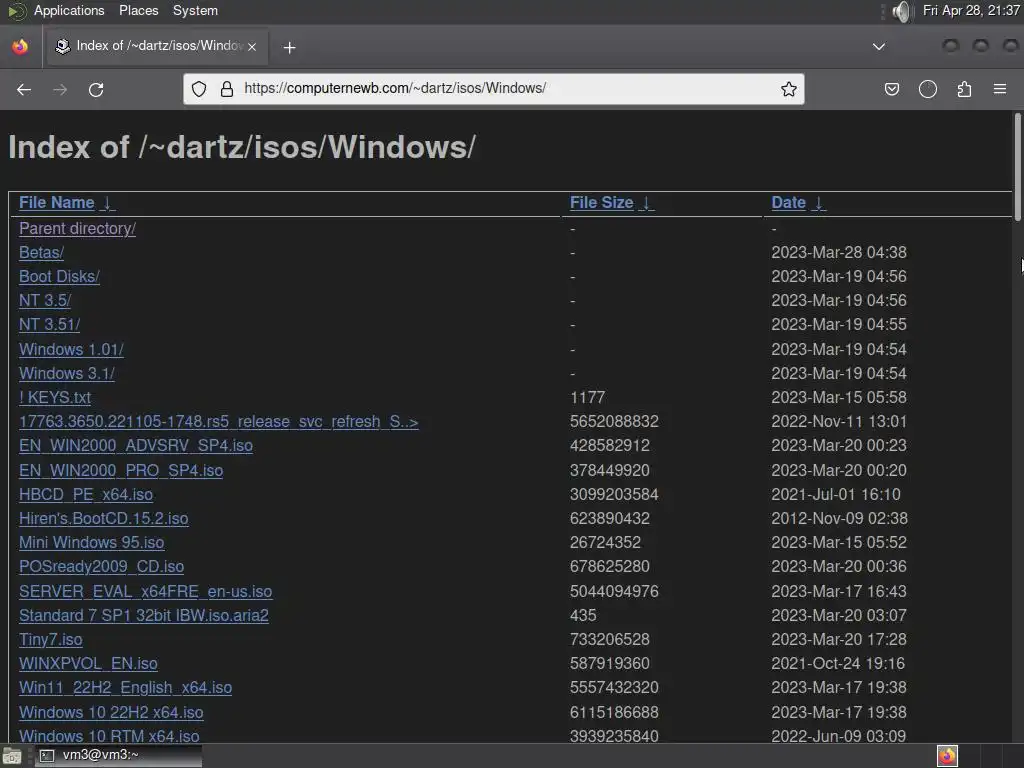Save page to Pocket icon

pos(891,89)
